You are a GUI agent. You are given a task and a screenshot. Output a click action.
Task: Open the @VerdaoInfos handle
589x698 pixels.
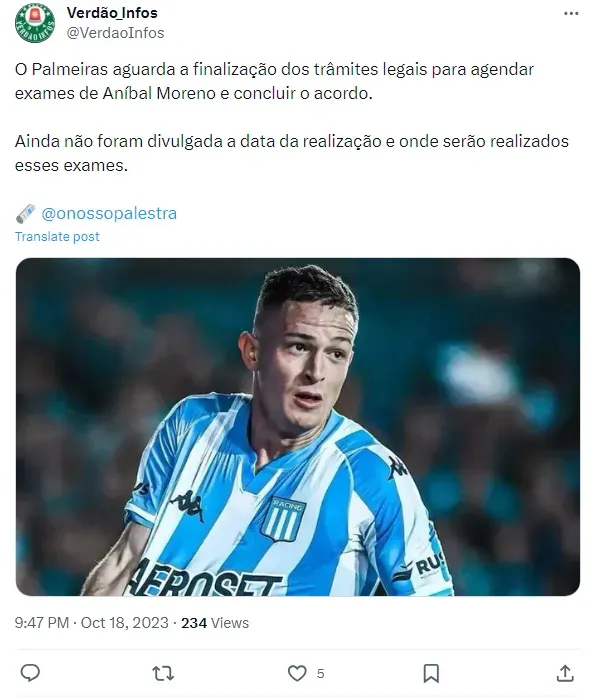(x=115, y=33)
